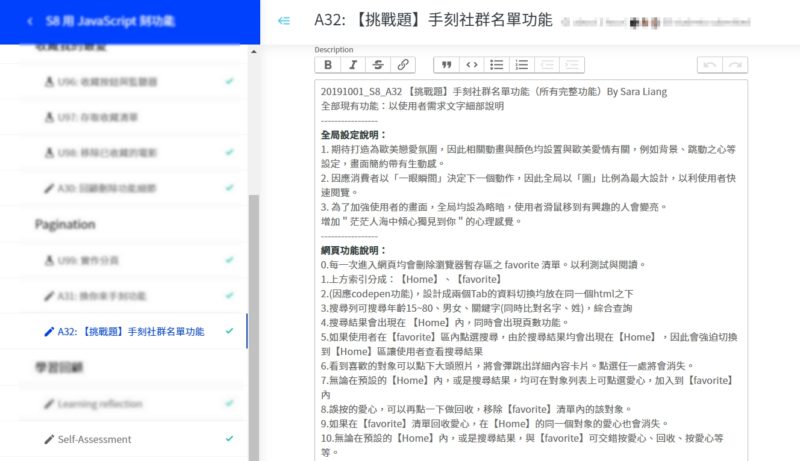Redo the last edit in the editor
The height and width of the screenshot is (461, 800).
click(x=735, y=65)
